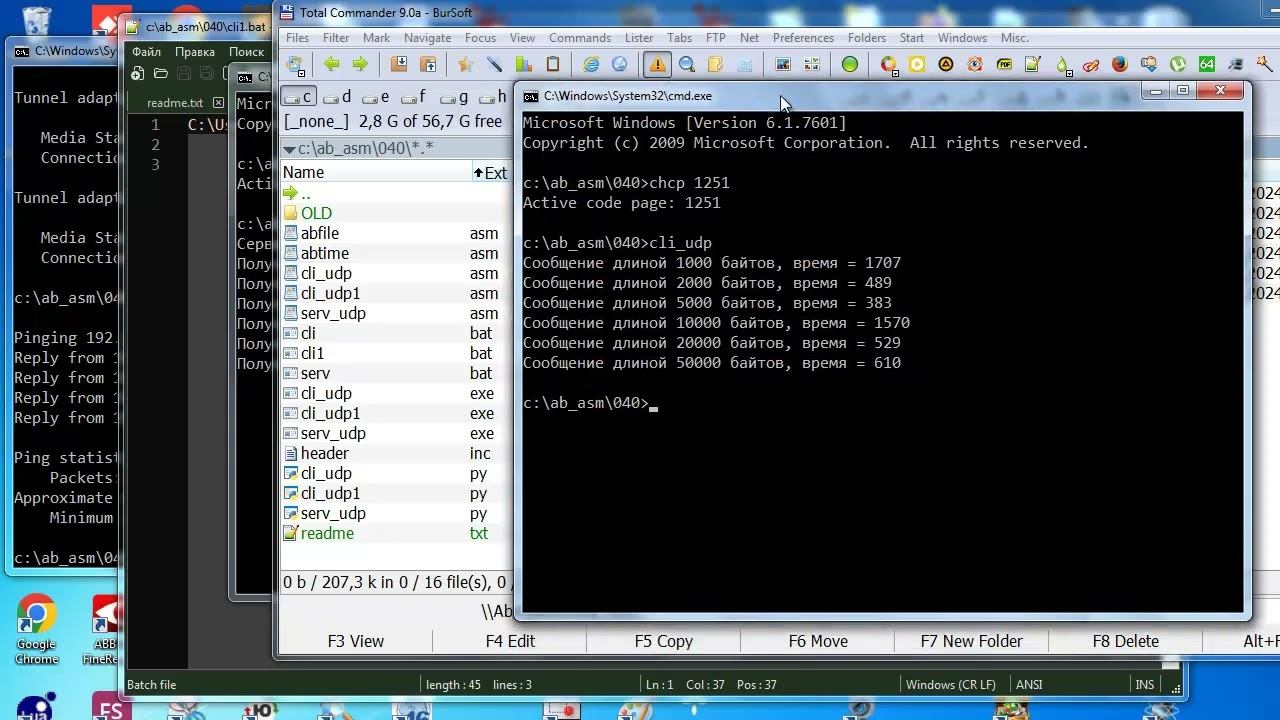1280x720 pixels.
Task: Open the Commands menu
Action: click(580, 38)
